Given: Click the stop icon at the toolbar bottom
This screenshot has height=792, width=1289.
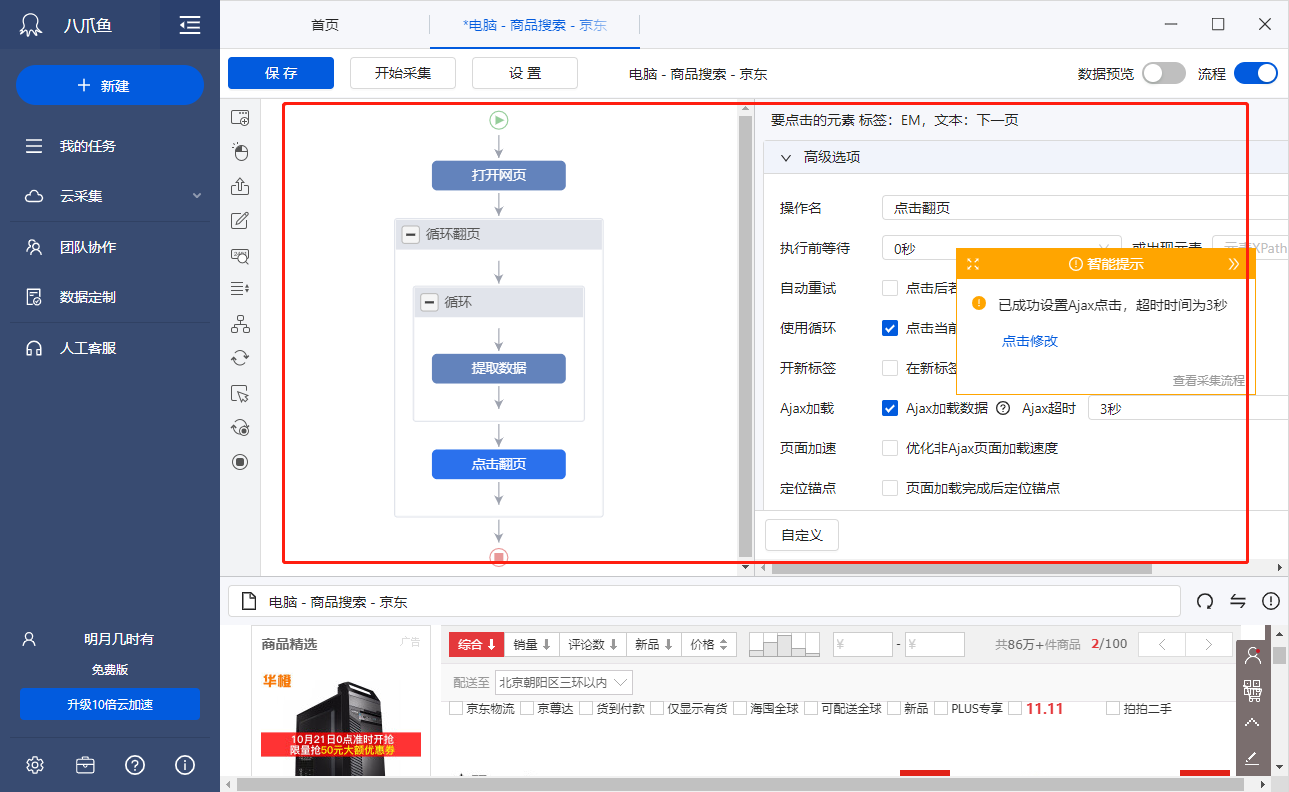Looking at the screenshot, I should coord(240,461).
